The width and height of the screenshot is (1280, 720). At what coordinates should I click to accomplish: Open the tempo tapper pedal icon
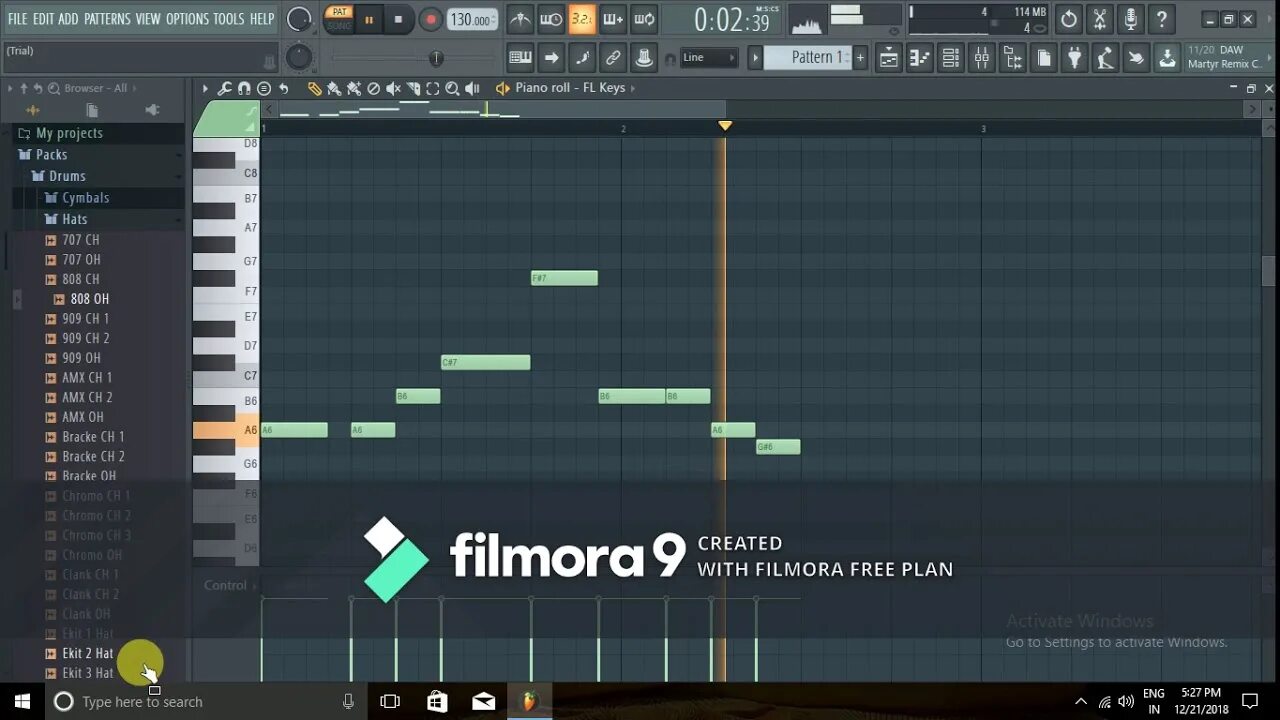(x=1105, y=58)
